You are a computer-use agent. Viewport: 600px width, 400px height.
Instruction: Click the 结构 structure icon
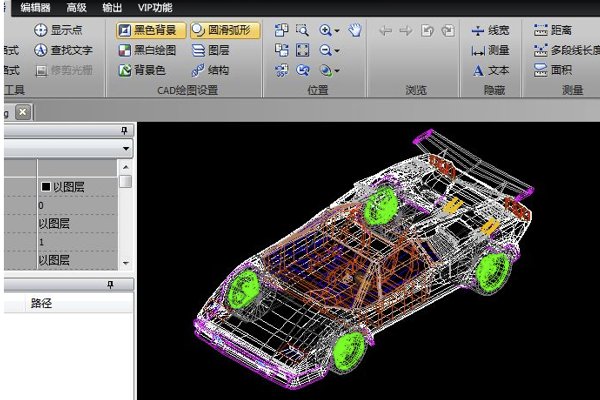pos(210,70)
